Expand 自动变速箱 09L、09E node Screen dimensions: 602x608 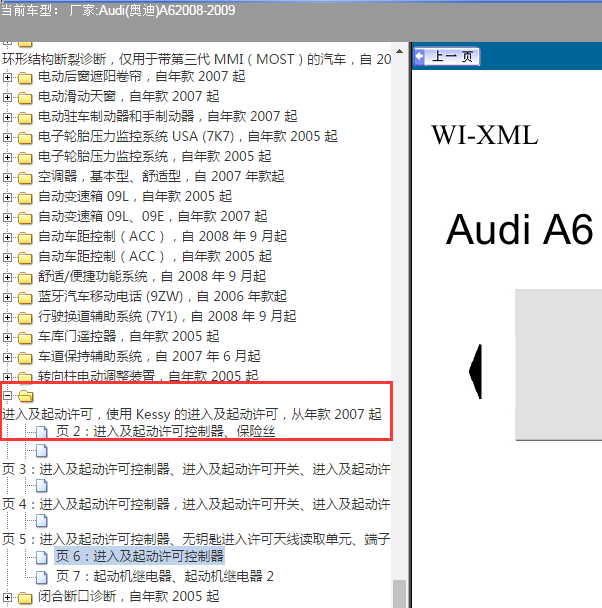(7, 217)
